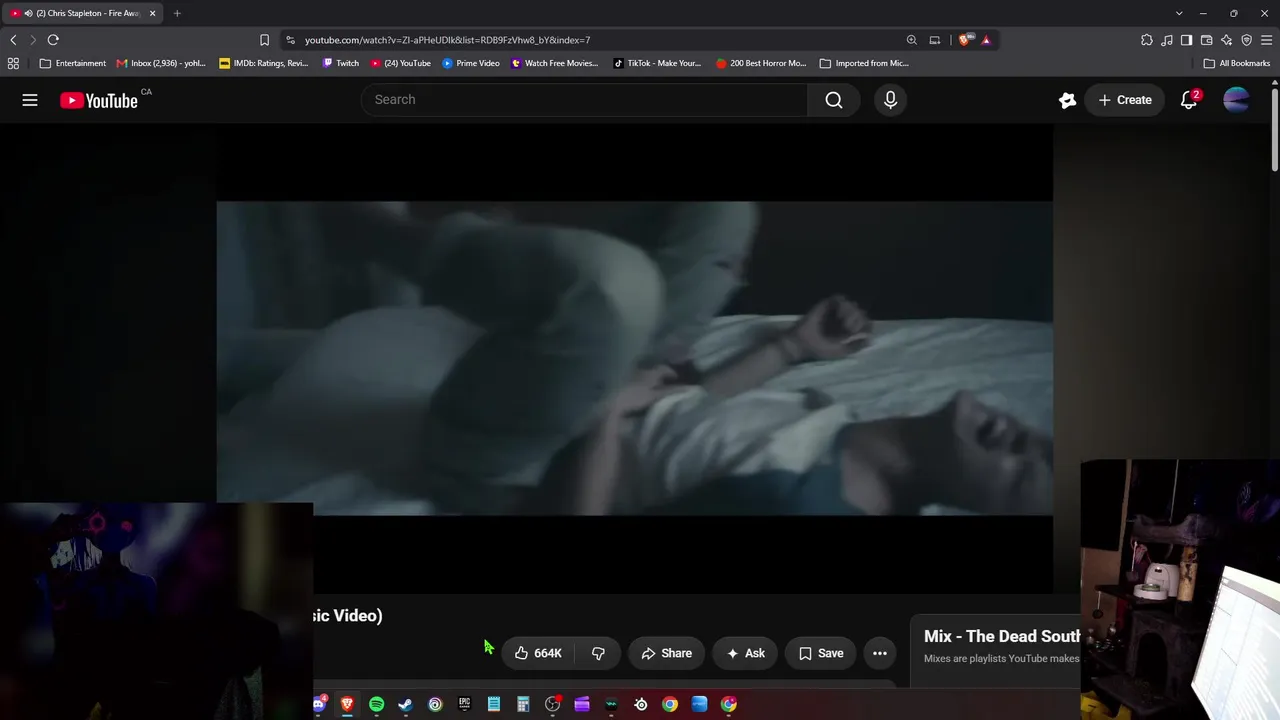Open the account avatar menu

[x=1236, y=100]
